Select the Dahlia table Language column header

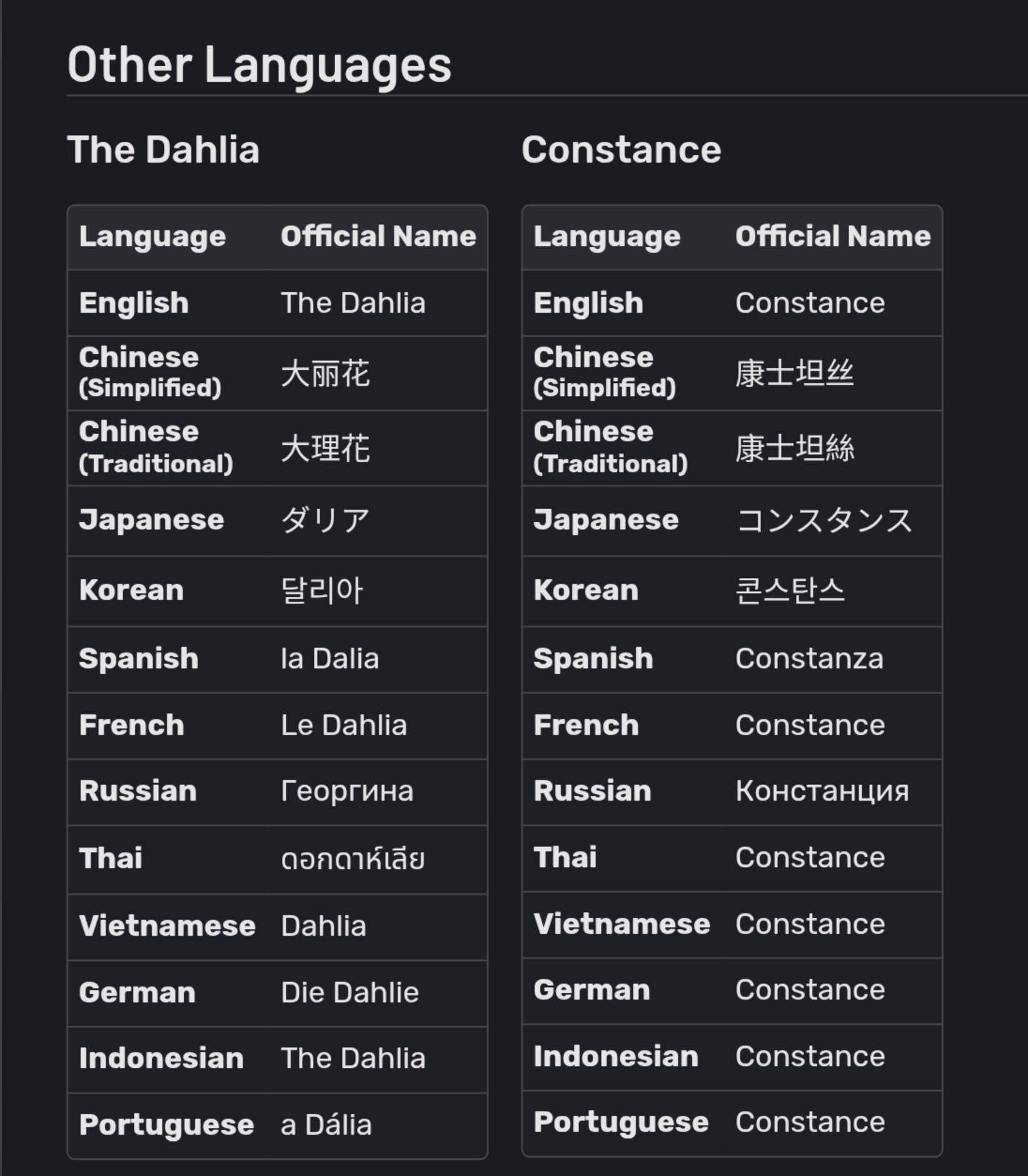(x=153, y=237)
